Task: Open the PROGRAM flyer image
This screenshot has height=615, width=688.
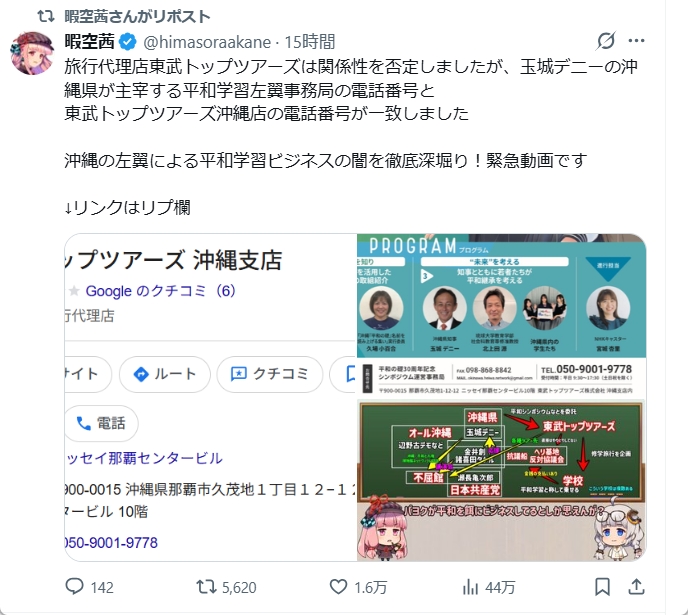Action: (502, 315)
